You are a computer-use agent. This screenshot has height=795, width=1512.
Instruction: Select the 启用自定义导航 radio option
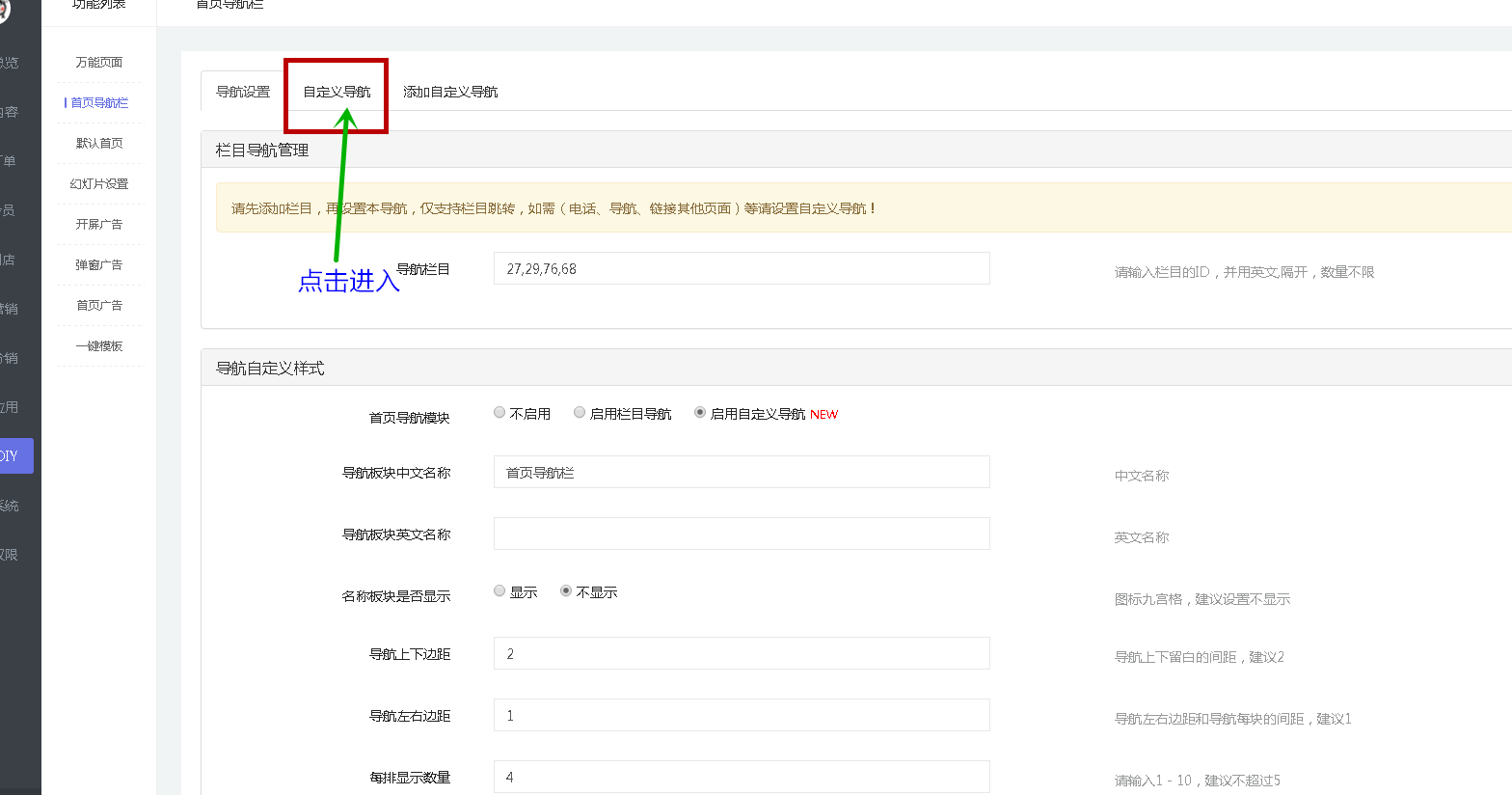[x=700, y=413]
